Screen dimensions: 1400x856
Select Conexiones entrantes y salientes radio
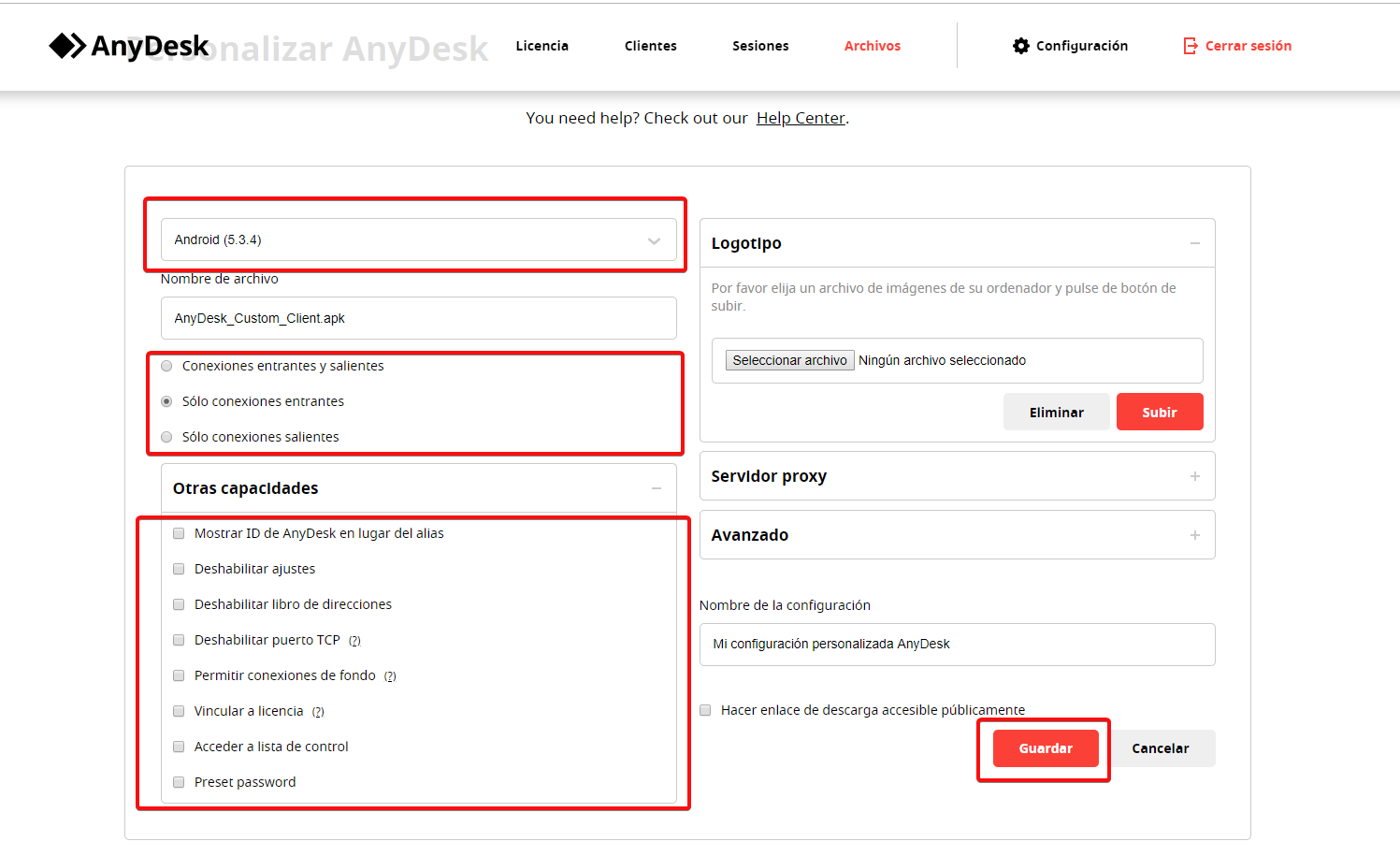pyautogui.click(x=166, y=366)
